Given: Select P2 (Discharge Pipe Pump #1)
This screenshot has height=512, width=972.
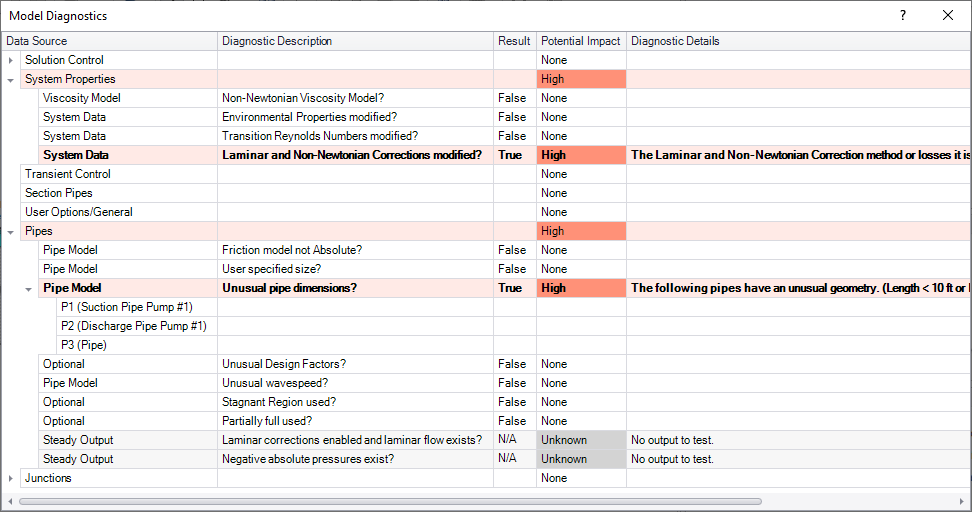Looking at the screenshot, I should tap(134, 326).
